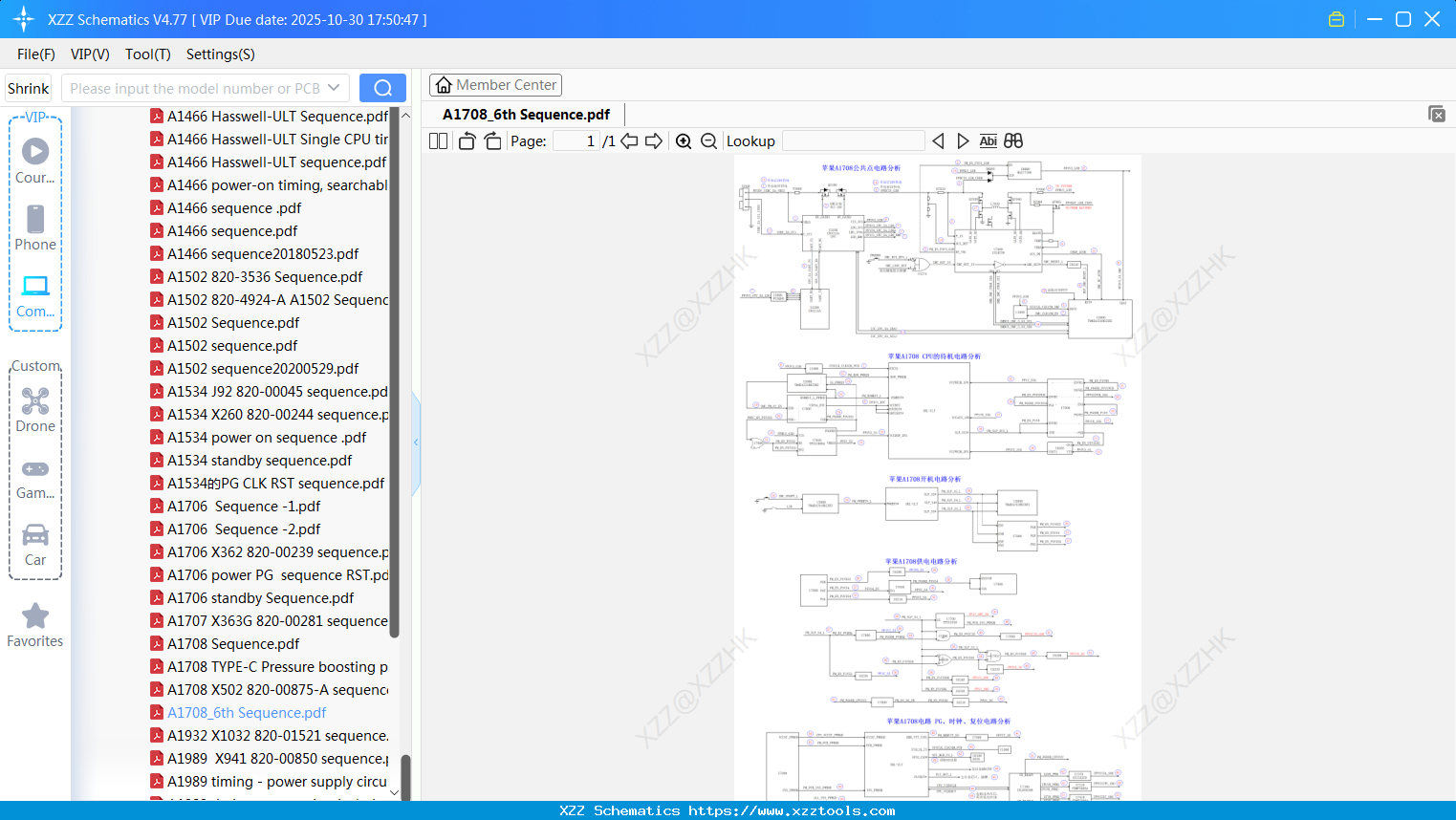This screenshot has width=1456, height=820.
Task: Open A1534 standby sequence.pdf
Action: coord(251,461)
